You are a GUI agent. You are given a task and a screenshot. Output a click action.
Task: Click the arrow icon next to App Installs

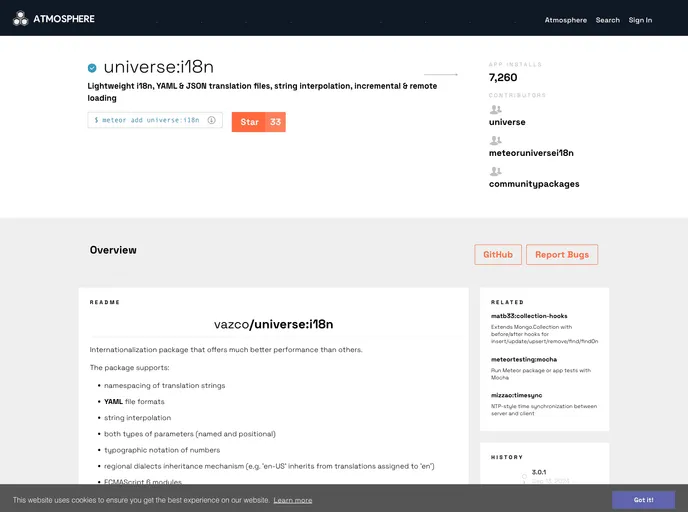pos(441,75)
